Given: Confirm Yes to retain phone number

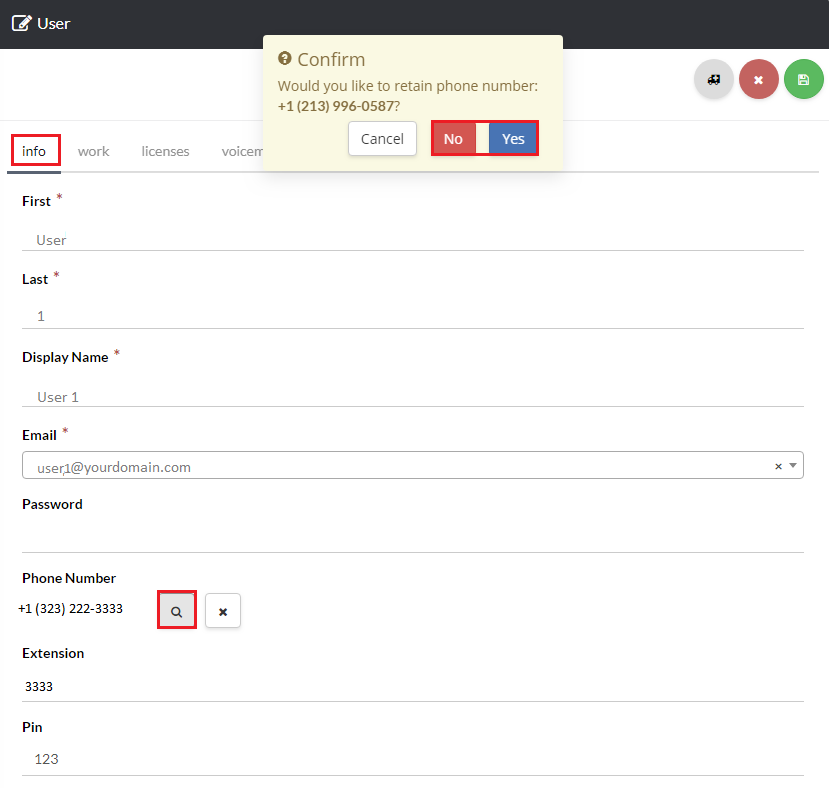Looking at the screenshot, I should 513,139.
